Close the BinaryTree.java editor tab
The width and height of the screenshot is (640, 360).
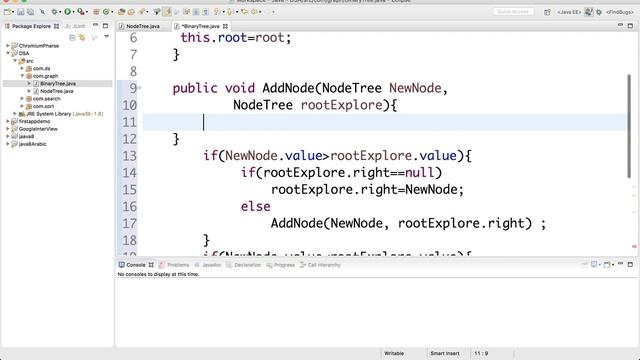pyautogui.click(x=225, y=26)
